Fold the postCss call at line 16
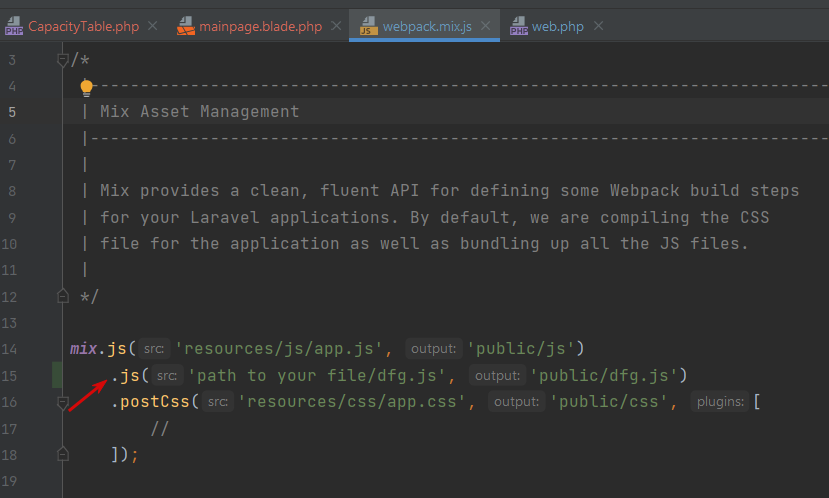This screenshot has width=829, height=498. point(63,401)
